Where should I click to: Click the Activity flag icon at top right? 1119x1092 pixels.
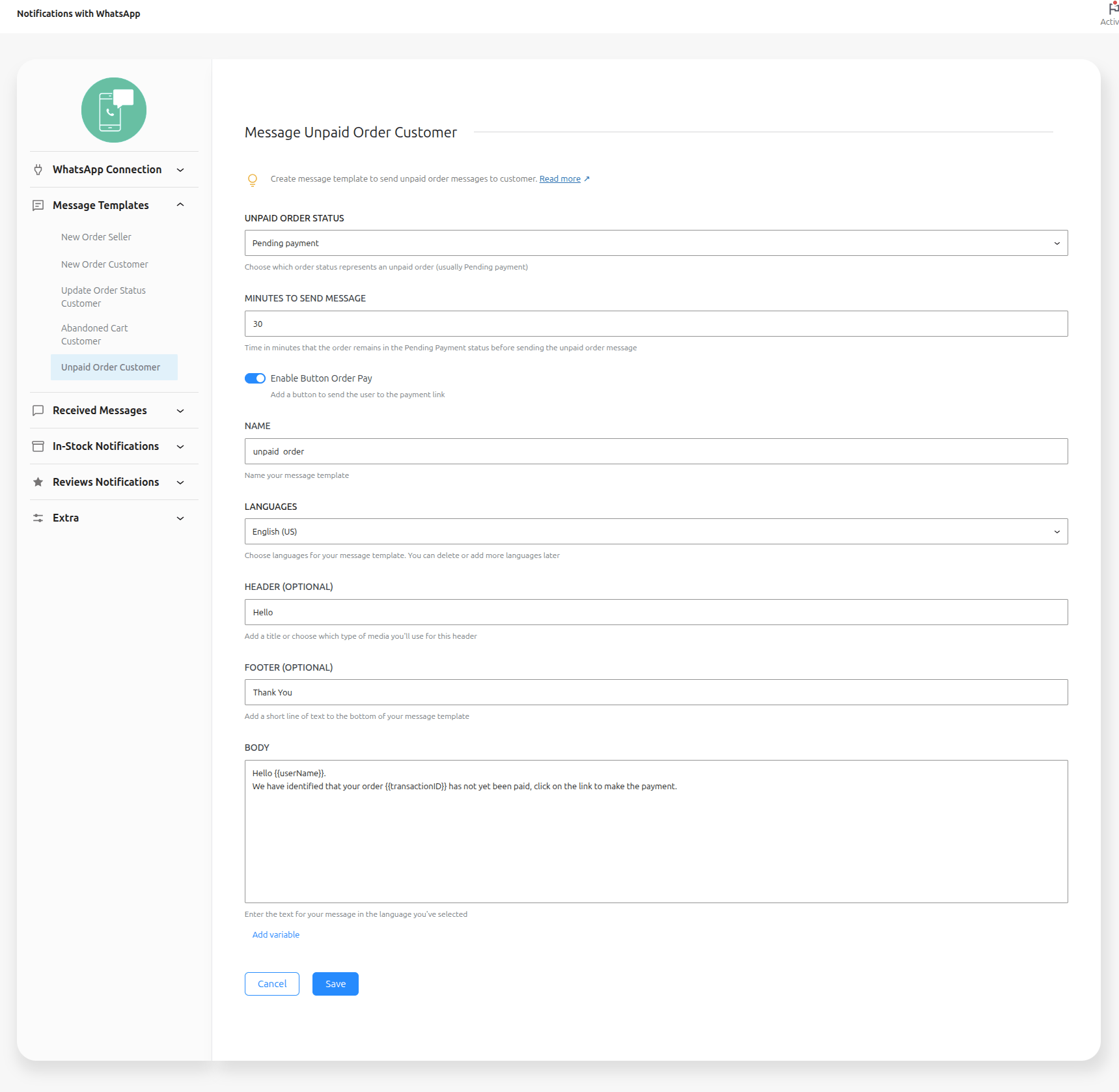tap(1113, 9)
